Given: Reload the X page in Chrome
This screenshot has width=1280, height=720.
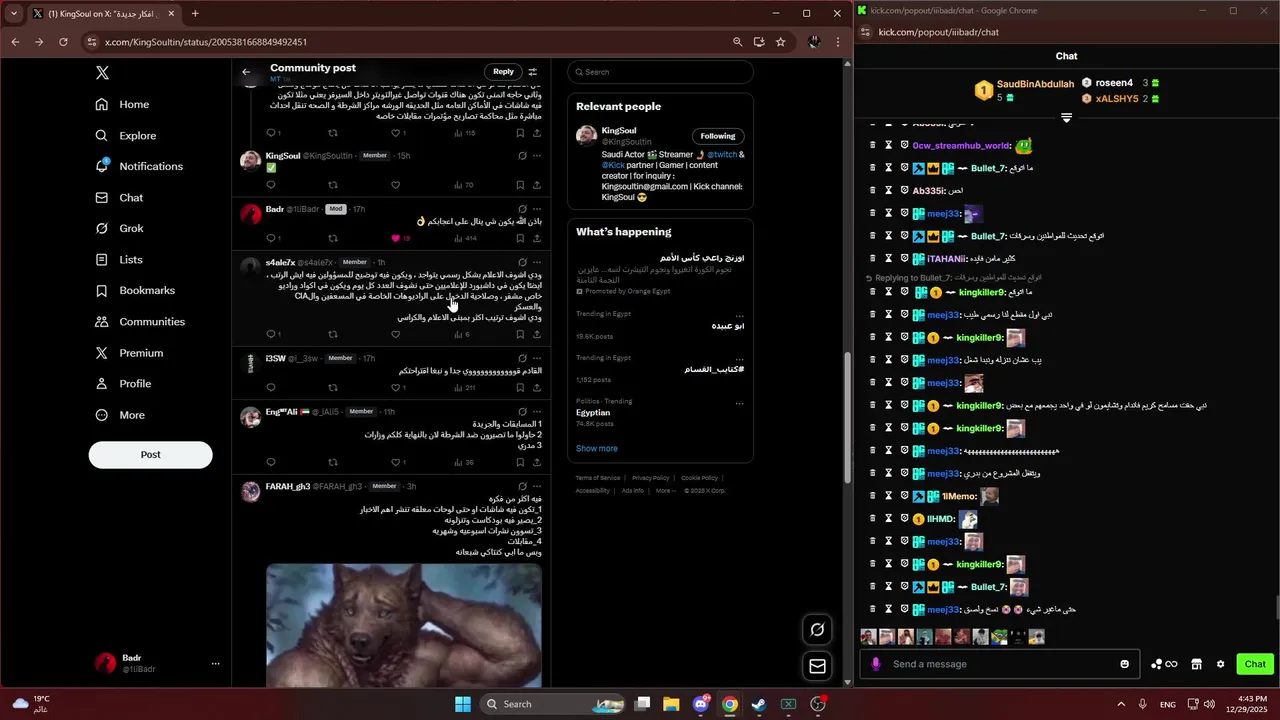Looking at the screenshot, I should [63, 42].
